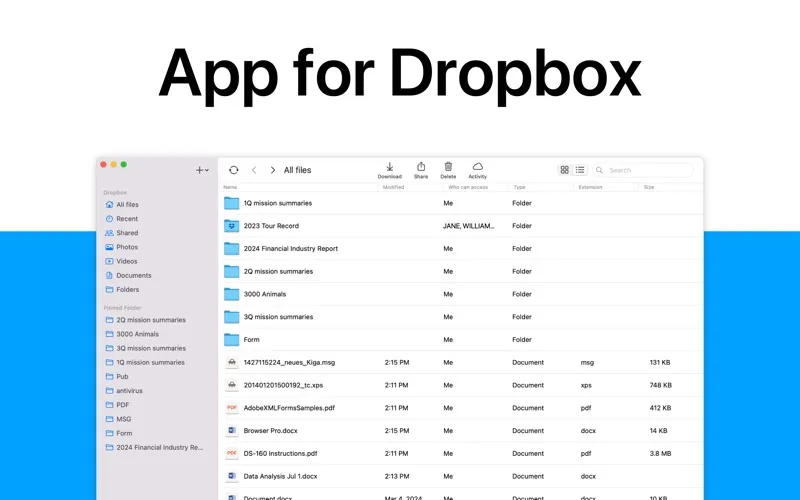Viewport: 800px width, 500px height.
Task: Sort by Extension column header
Action: [590, 187]
